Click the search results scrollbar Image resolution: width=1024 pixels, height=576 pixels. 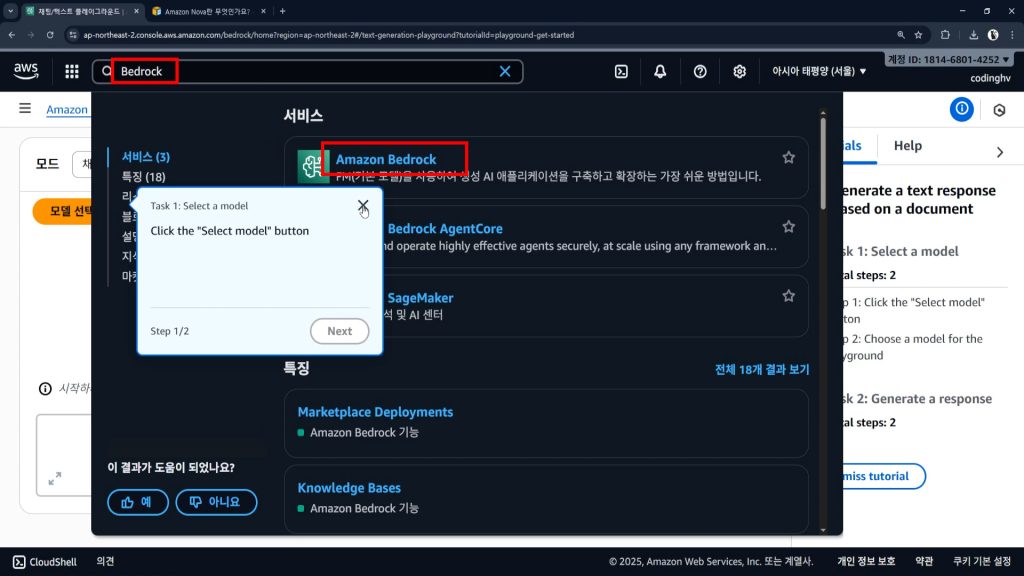[823, 163]
